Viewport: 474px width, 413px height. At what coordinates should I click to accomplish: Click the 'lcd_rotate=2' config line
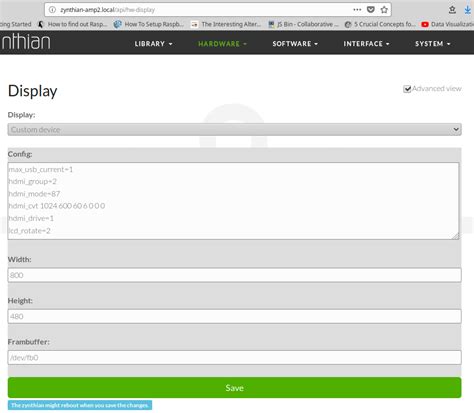tap(29, 231)
